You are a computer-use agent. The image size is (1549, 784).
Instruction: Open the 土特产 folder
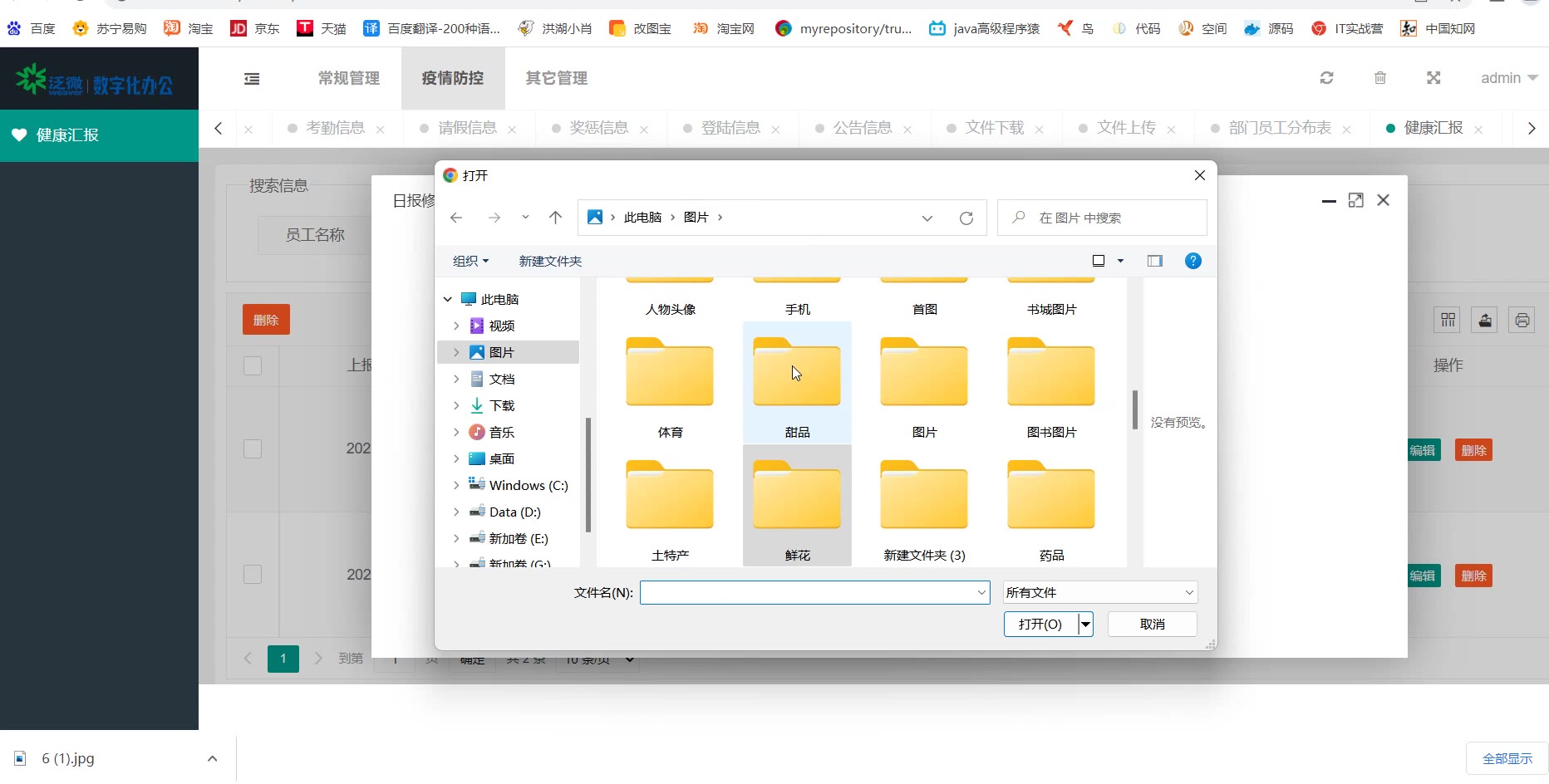[x=670, y=506]
